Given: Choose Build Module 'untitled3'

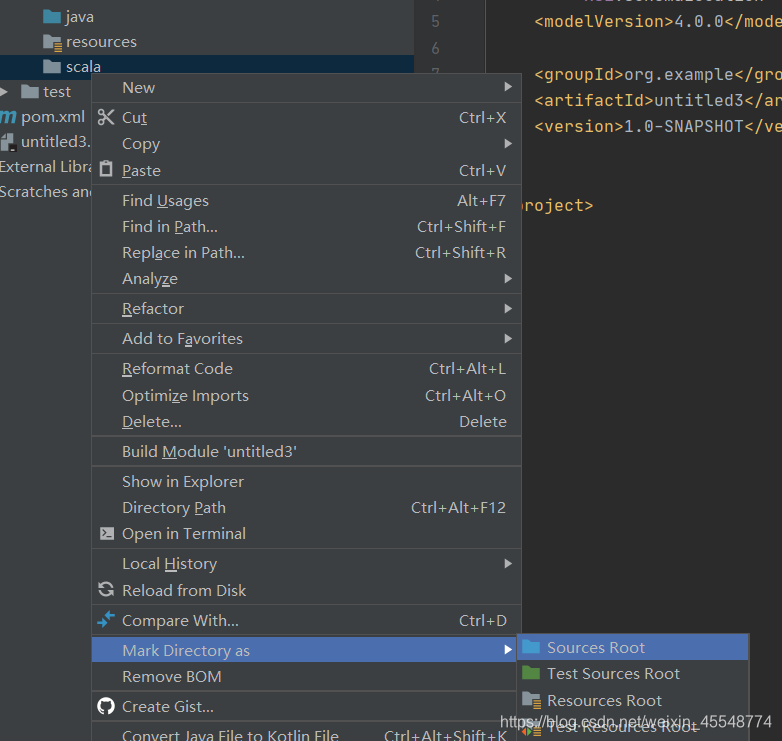Looking at the screenshot, I should click(x=306, y=451).
